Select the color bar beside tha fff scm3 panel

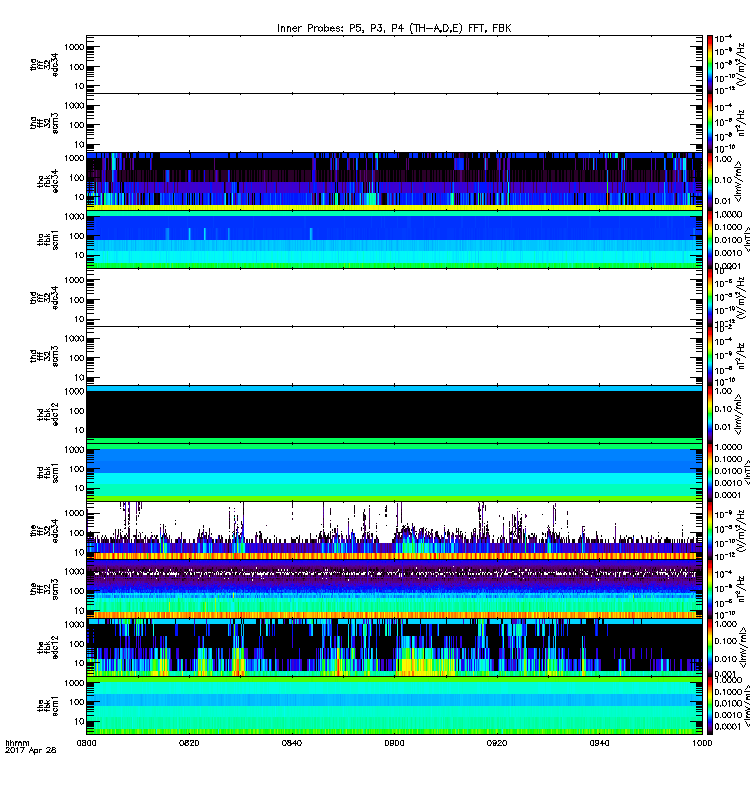[x=710, y=122]
